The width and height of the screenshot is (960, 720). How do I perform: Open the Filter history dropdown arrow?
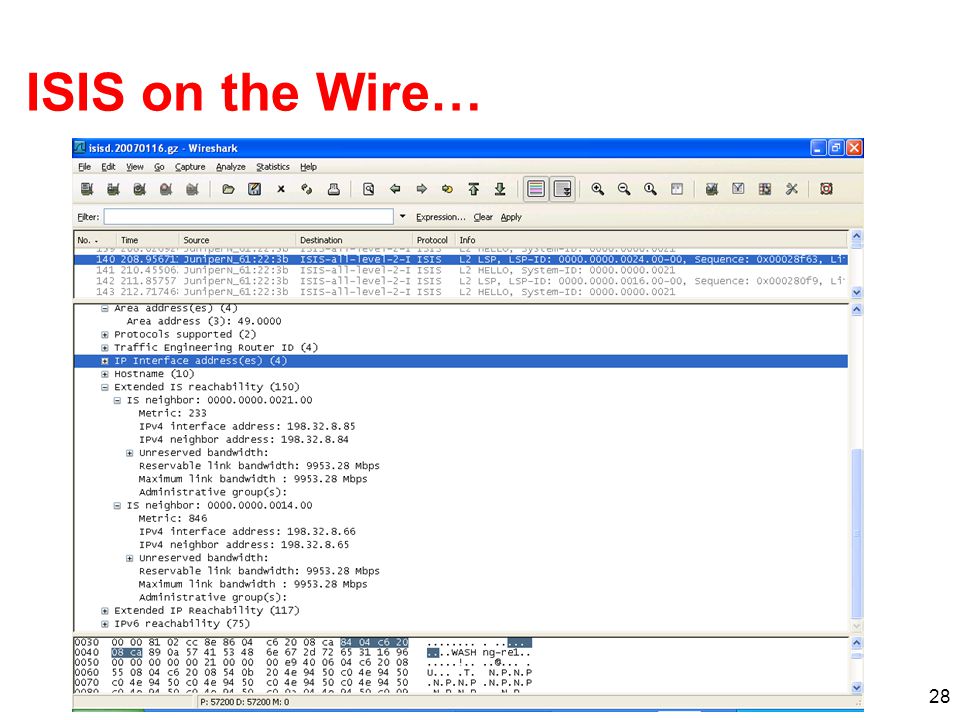(402, 216)
